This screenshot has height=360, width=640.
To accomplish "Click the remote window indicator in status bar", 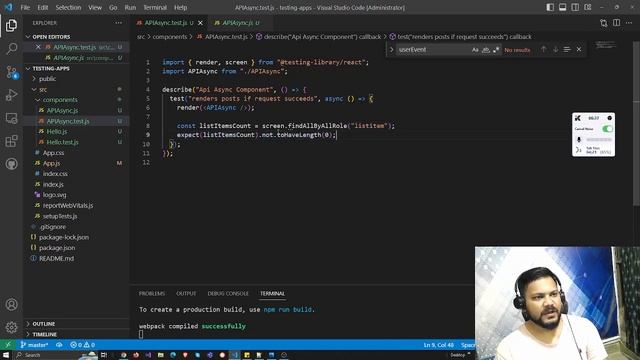I will click(x=7, y=345).
